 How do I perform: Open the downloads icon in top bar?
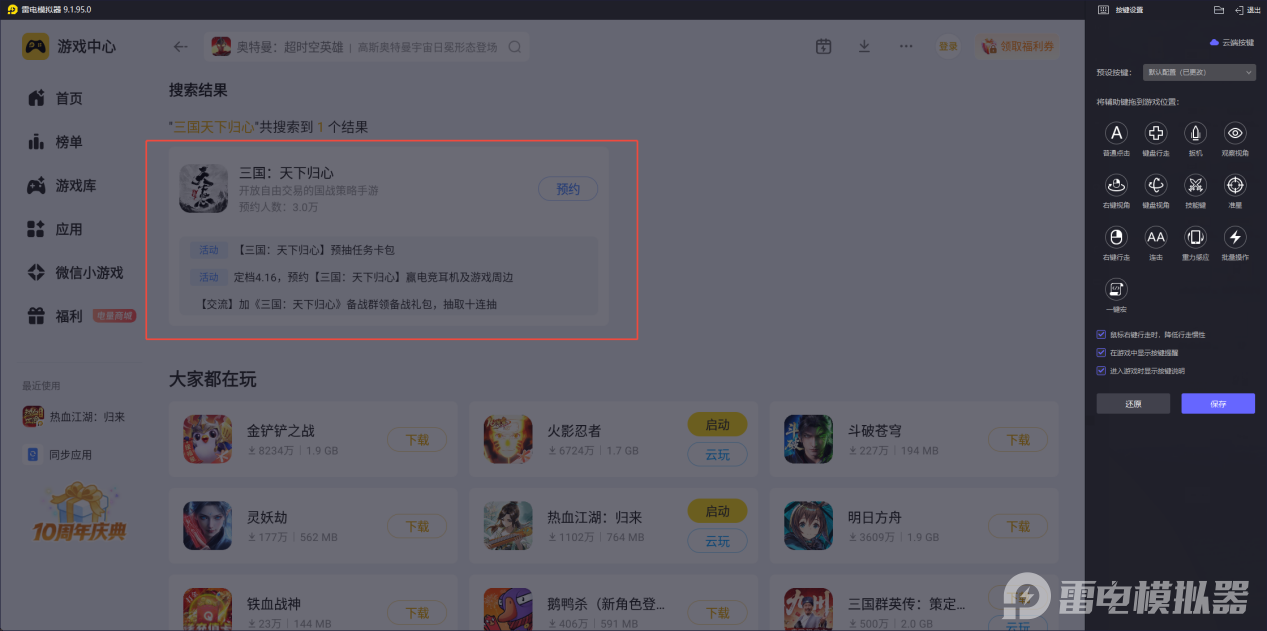(x=864, y=46)
